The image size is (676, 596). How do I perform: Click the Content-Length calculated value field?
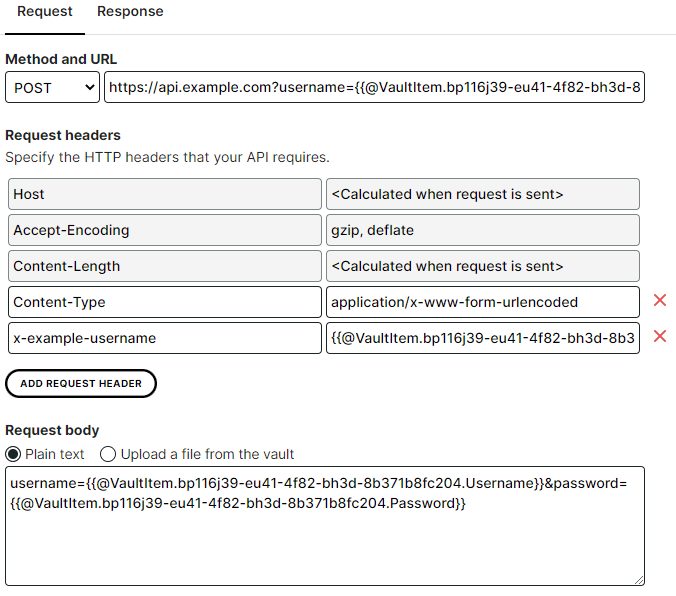(x=483, y=266)
